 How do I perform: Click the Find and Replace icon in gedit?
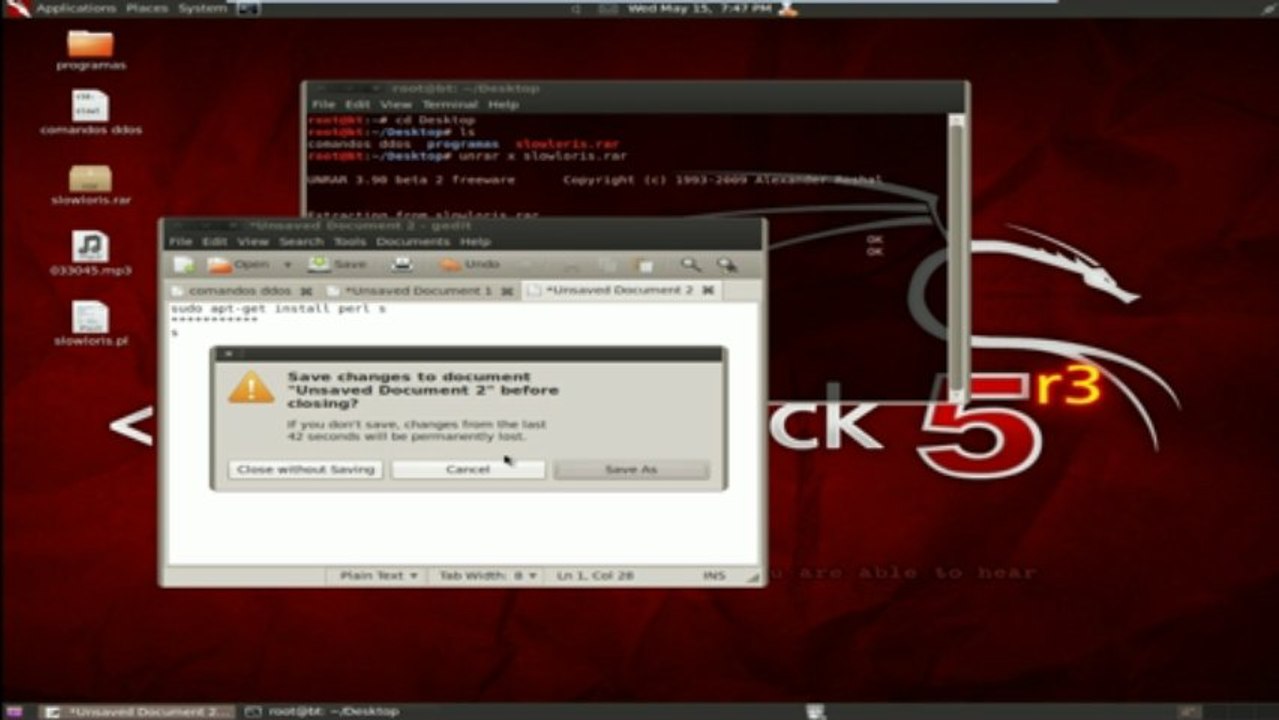pyautogui.click(x=726, y=264)
